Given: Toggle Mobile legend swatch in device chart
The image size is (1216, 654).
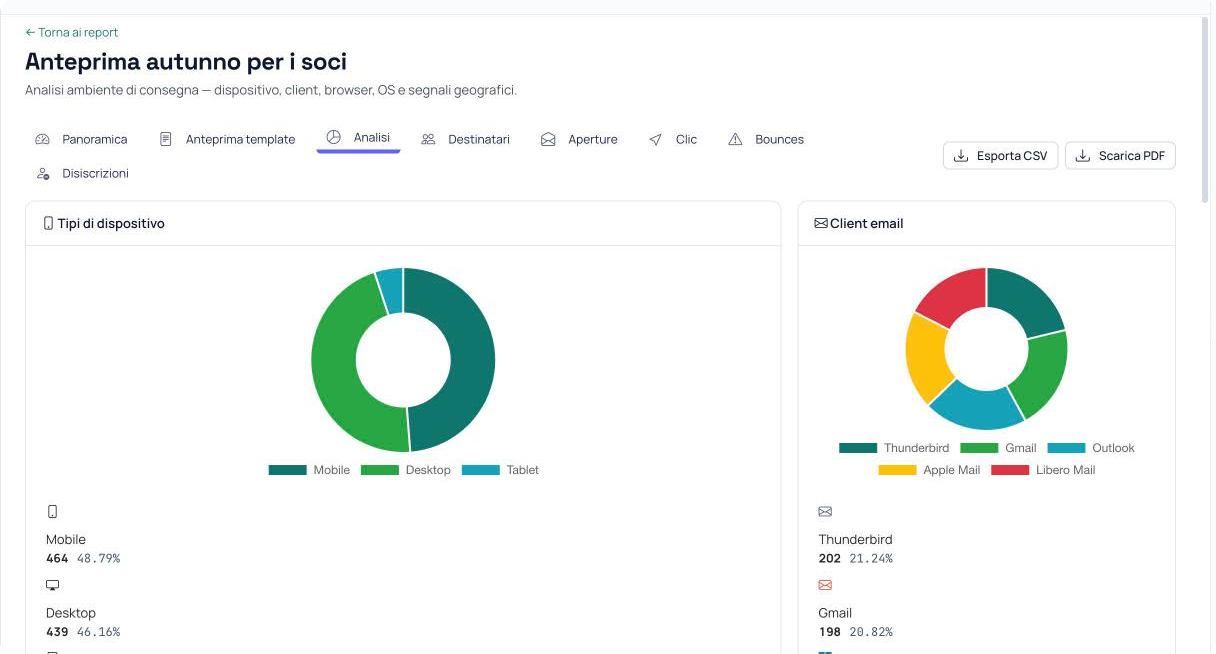Looking at the screenshot, I should point(288,470).
